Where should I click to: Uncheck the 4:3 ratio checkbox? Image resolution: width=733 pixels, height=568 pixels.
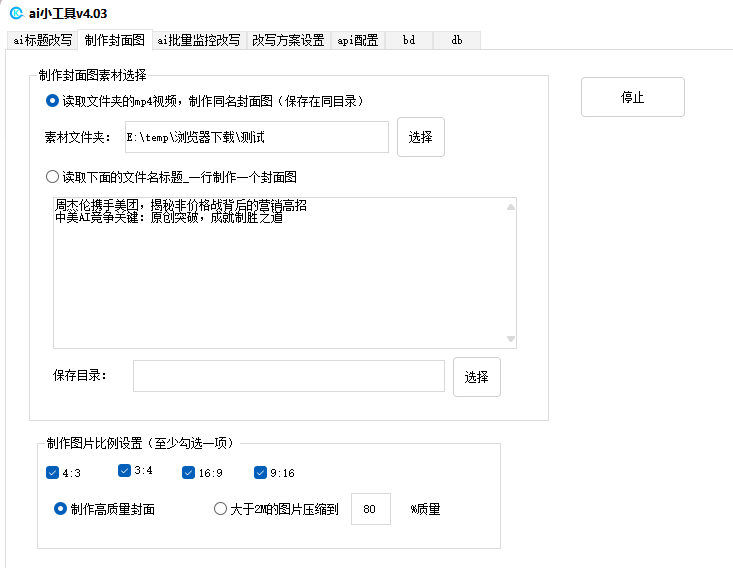click(53, 472)
